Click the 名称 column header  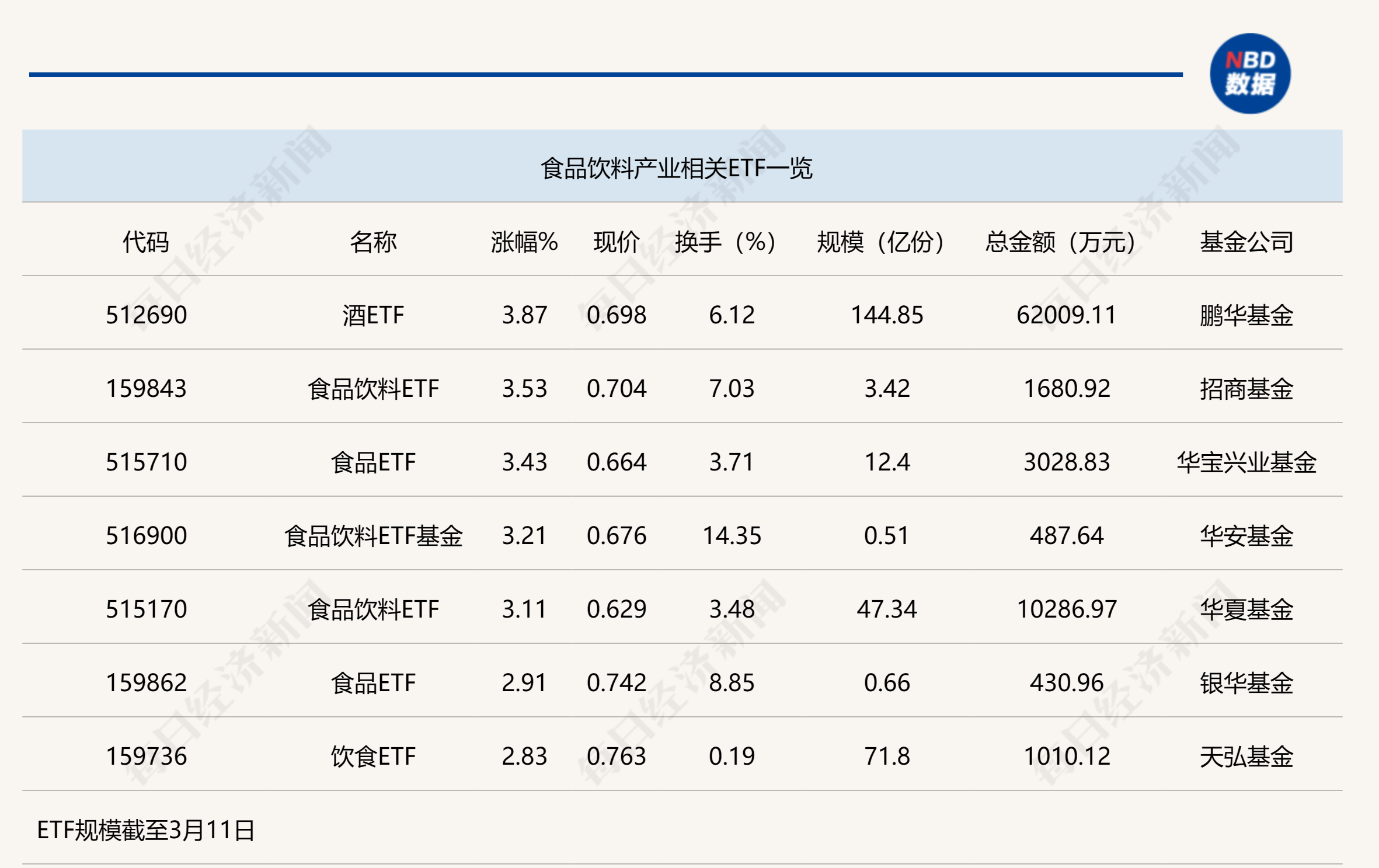point(373,242)
